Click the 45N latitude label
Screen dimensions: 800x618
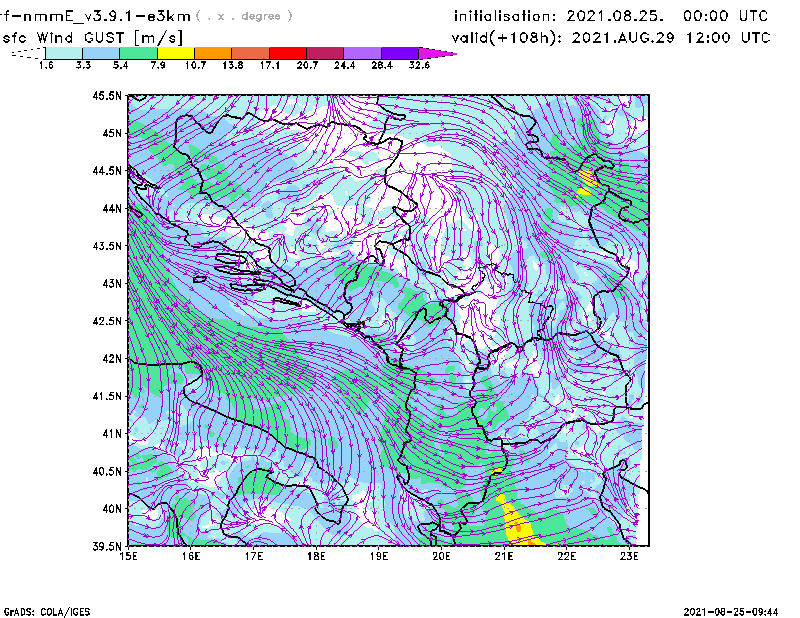click(112, 133)
